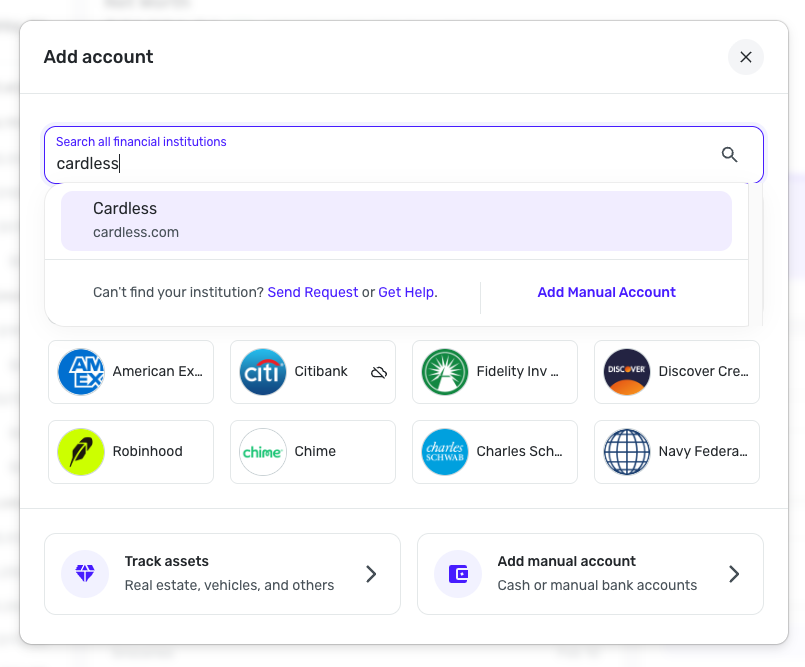Click the search magnifier icon

729,154
